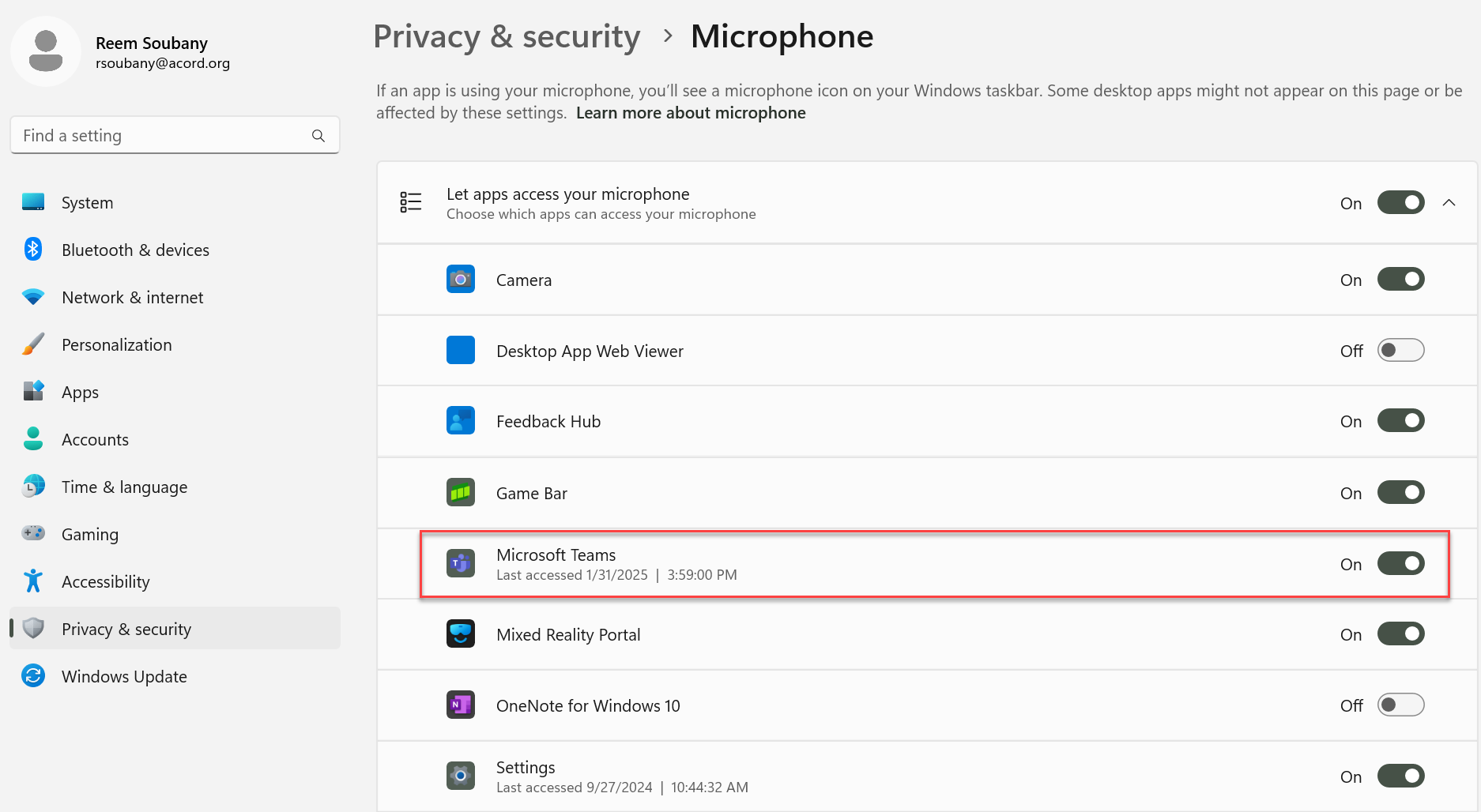Viewport: 1481px width, 812px height.
Task: Click the Game Bar app icon
Action: tap(460, 493)
